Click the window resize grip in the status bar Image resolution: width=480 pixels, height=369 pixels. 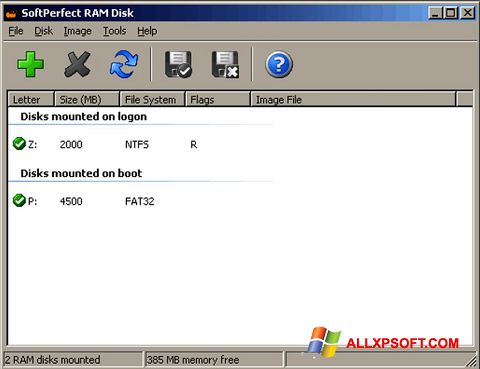tap(471, 361)
